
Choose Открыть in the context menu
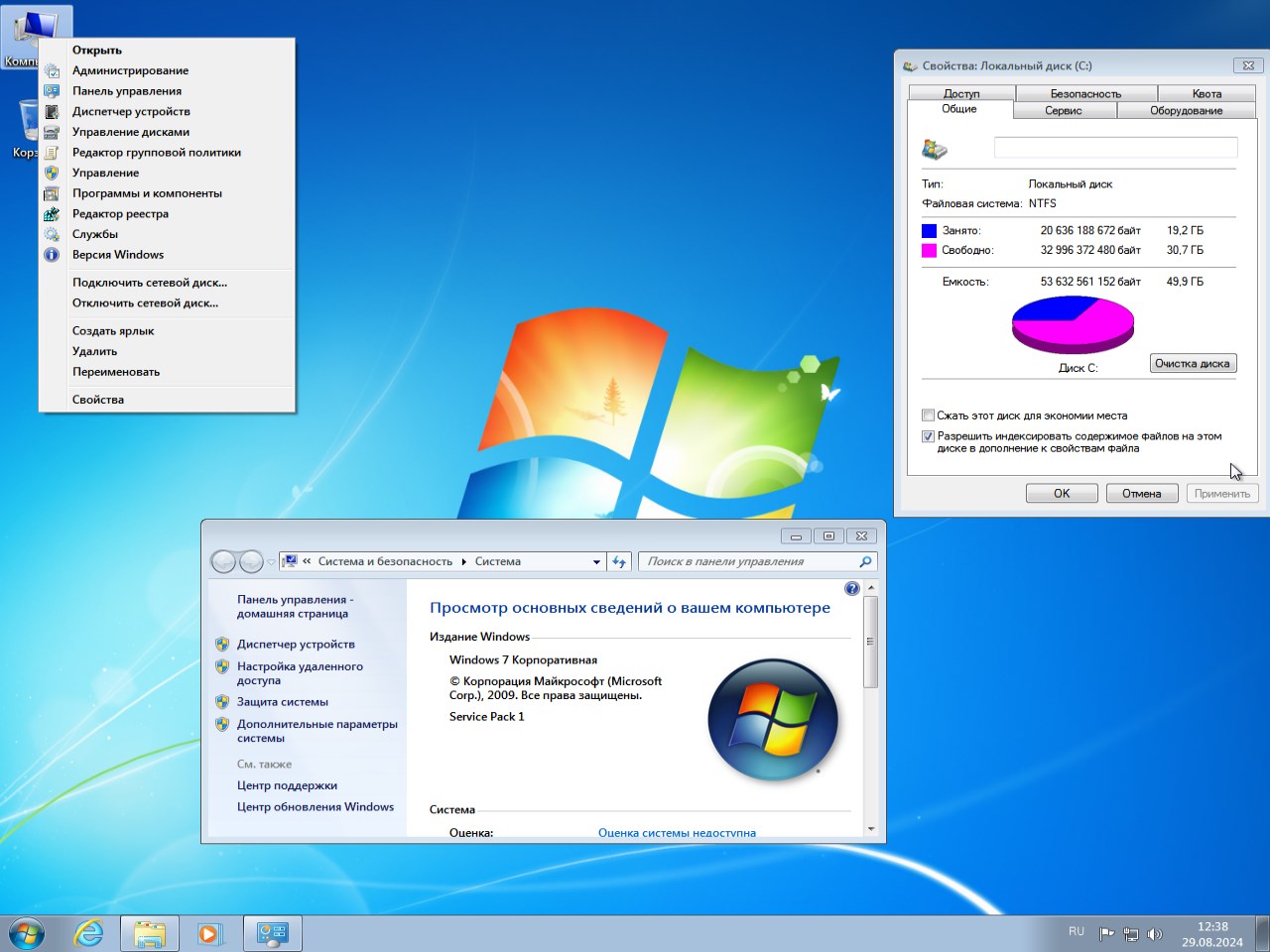167,51
